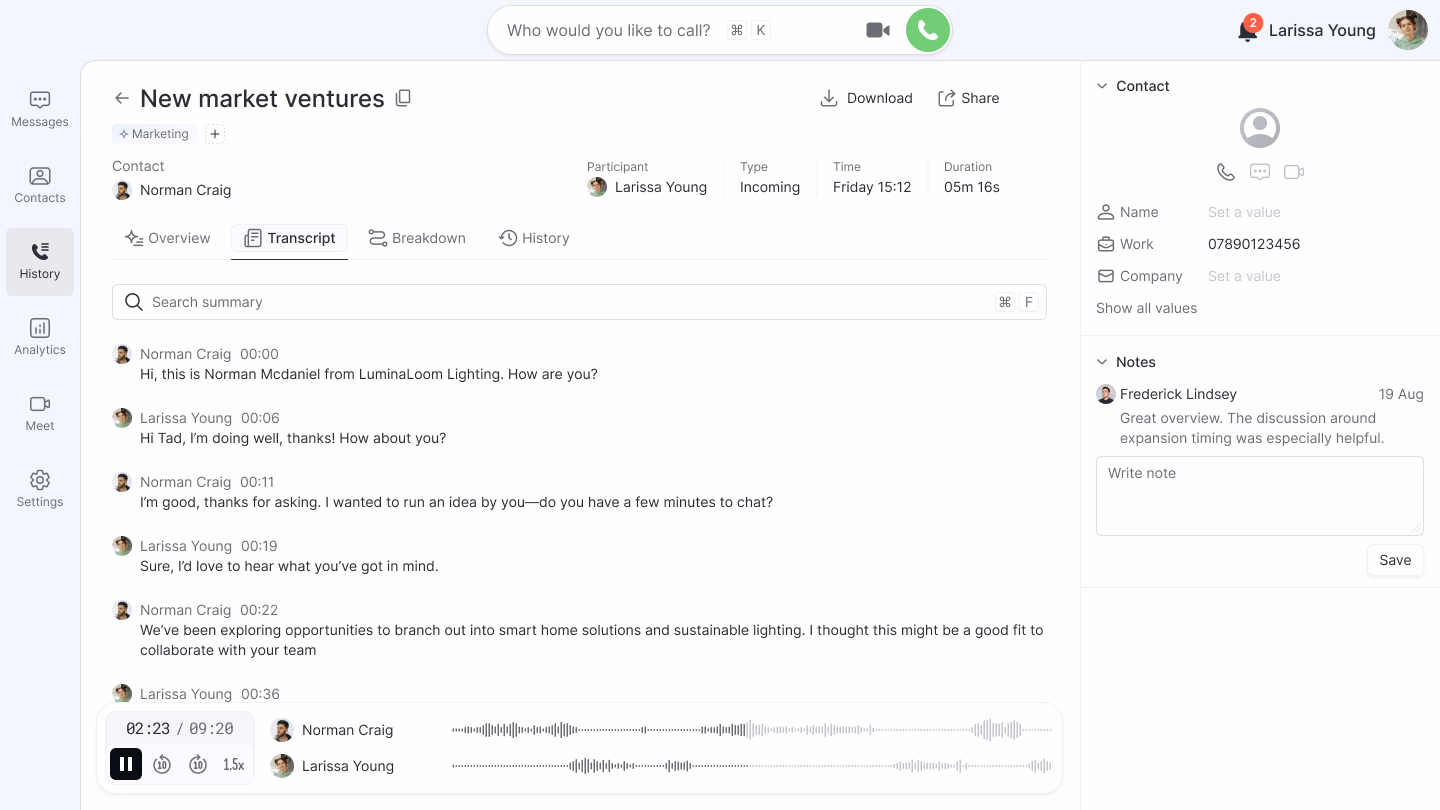1440x810 pixels.
Task: Click the contact avatar placeholder
Action: coord(1260,128)
